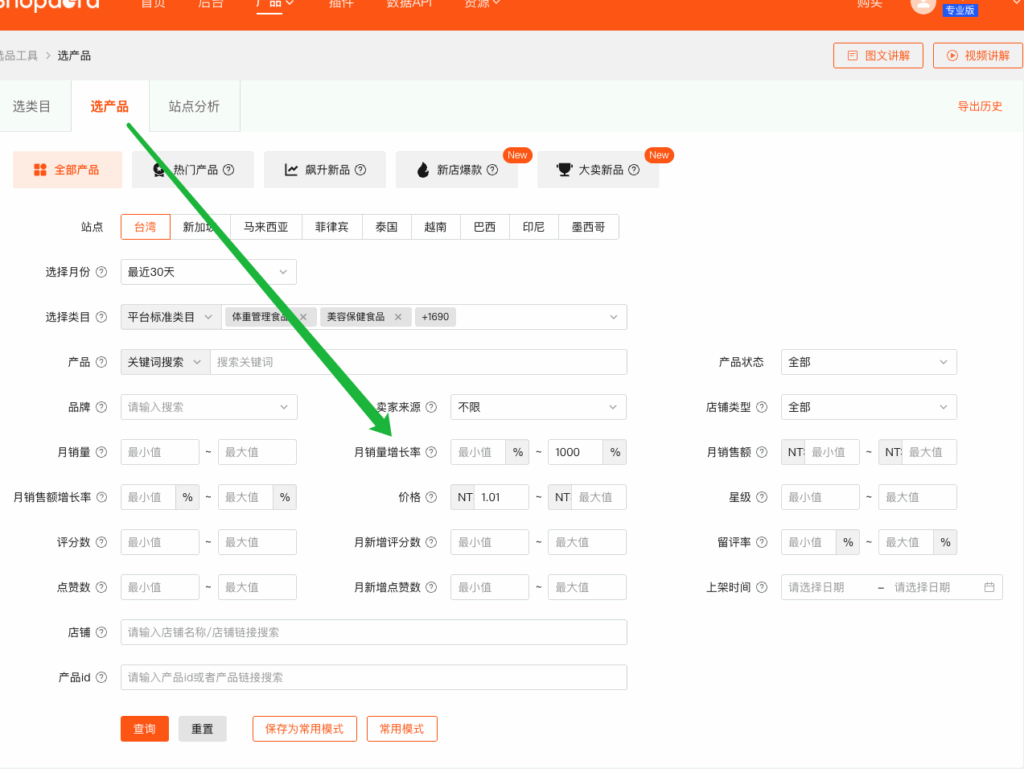
Task: Click the 查询 search button
Action: tap(145, 729)
